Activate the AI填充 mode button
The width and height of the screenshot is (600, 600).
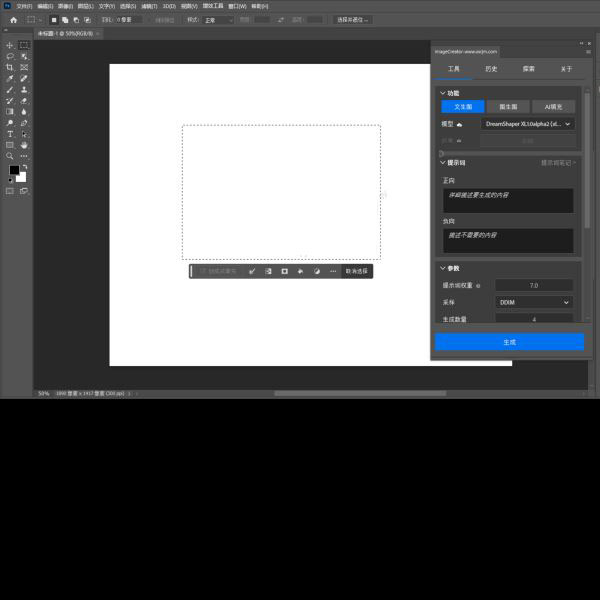pos(553,107)
